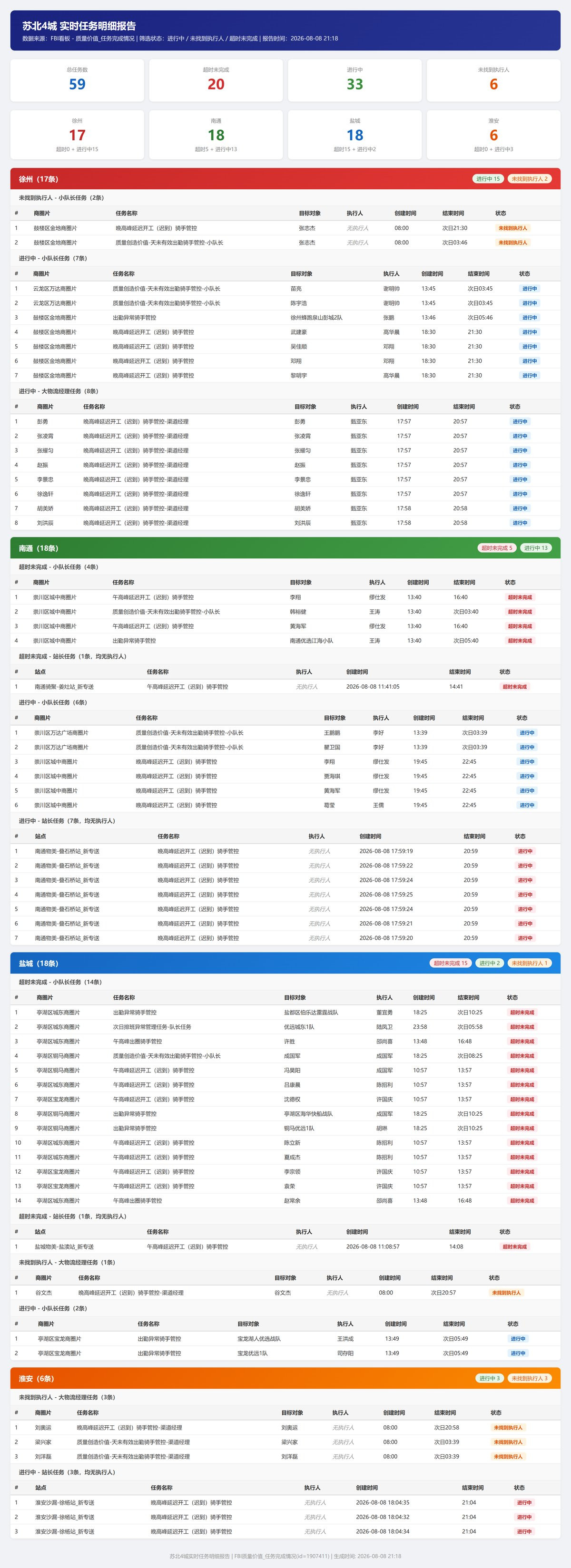Image resolution: width=571 pixels, height=1568 pixels.
Task: Click the 盐城（18条）section header
Action: coord(285,963)
